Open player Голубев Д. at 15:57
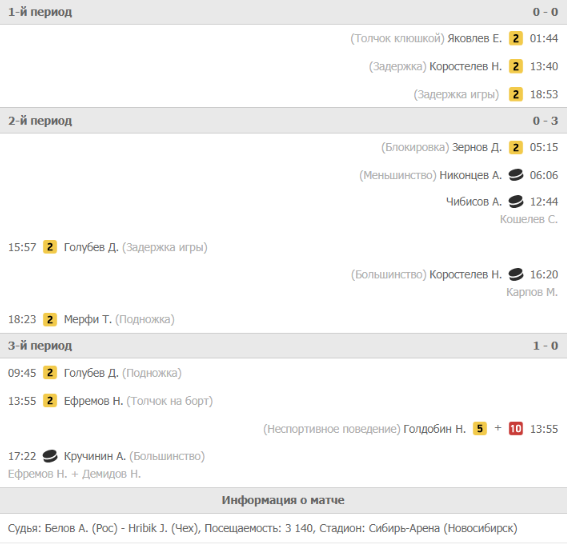This screenshot has height=544, width=567. (x=91, y=247)
